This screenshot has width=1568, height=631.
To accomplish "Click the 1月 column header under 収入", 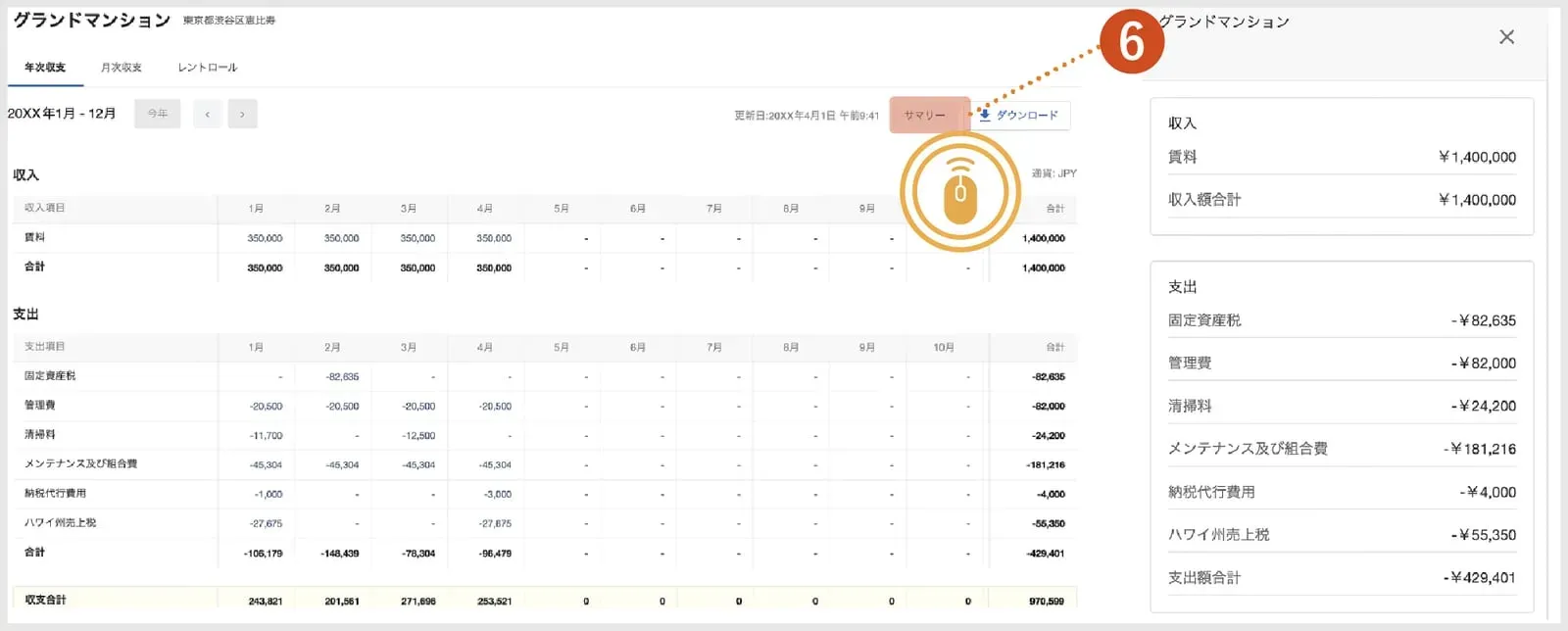I will (x=256, y=209).
